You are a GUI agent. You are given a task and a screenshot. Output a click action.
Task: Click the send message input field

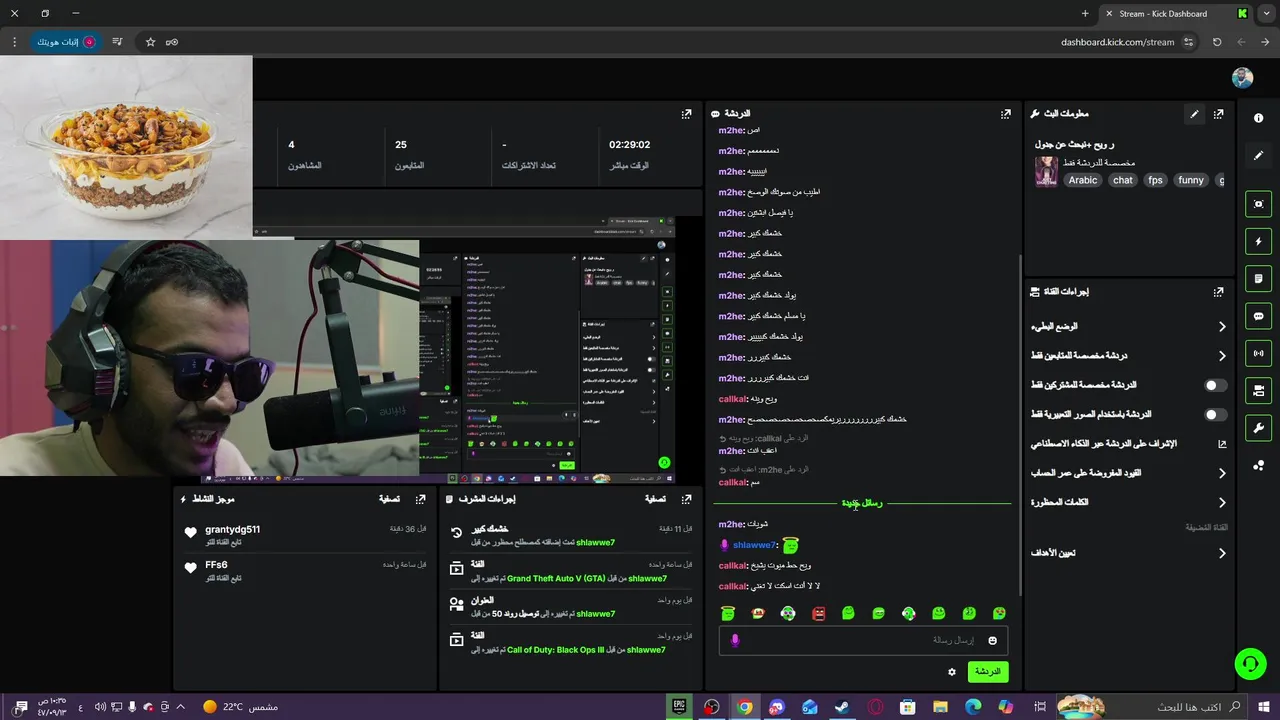(863, 640)
